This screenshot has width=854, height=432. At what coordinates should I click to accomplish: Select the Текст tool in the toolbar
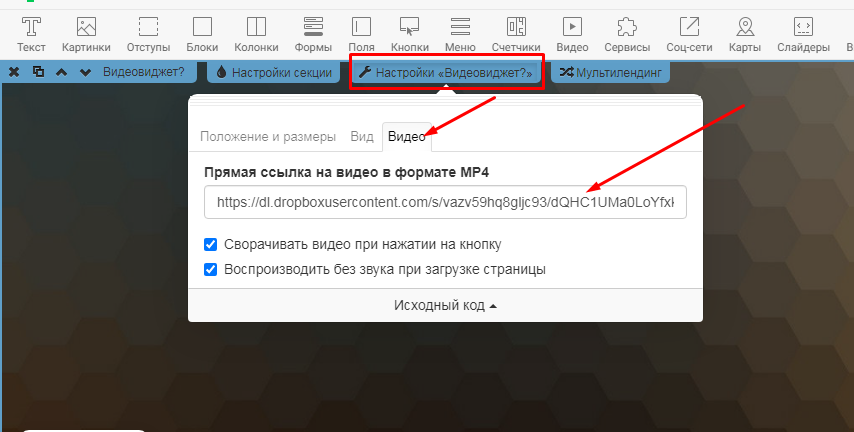[x=32, y=33]
